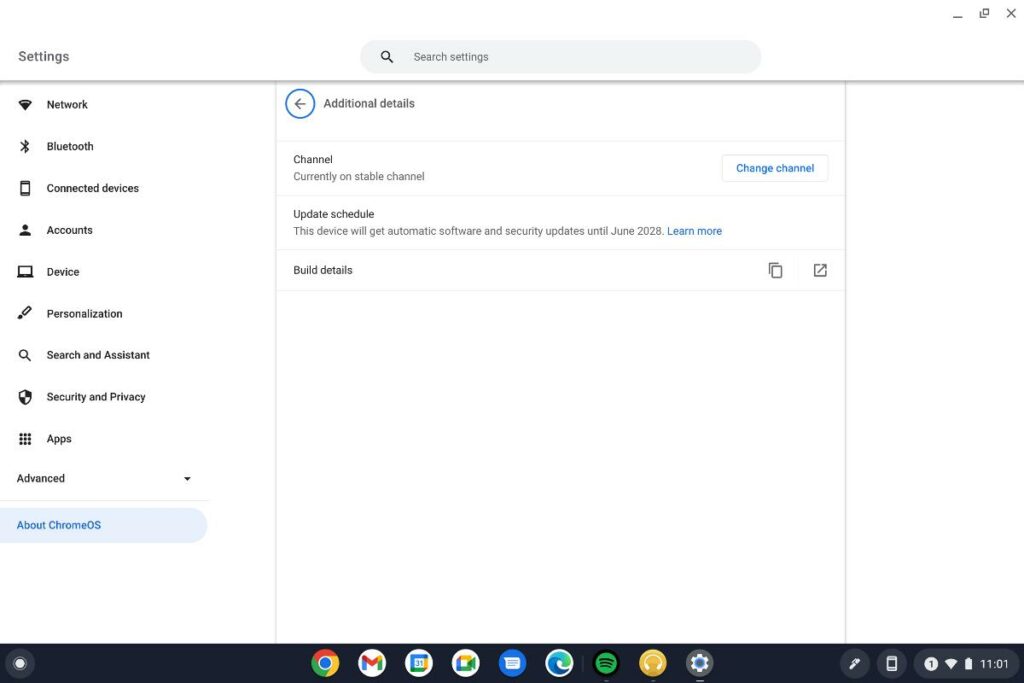Select Security and Privacy in sidebar
1024x683 pixels.
pos(95,397)
